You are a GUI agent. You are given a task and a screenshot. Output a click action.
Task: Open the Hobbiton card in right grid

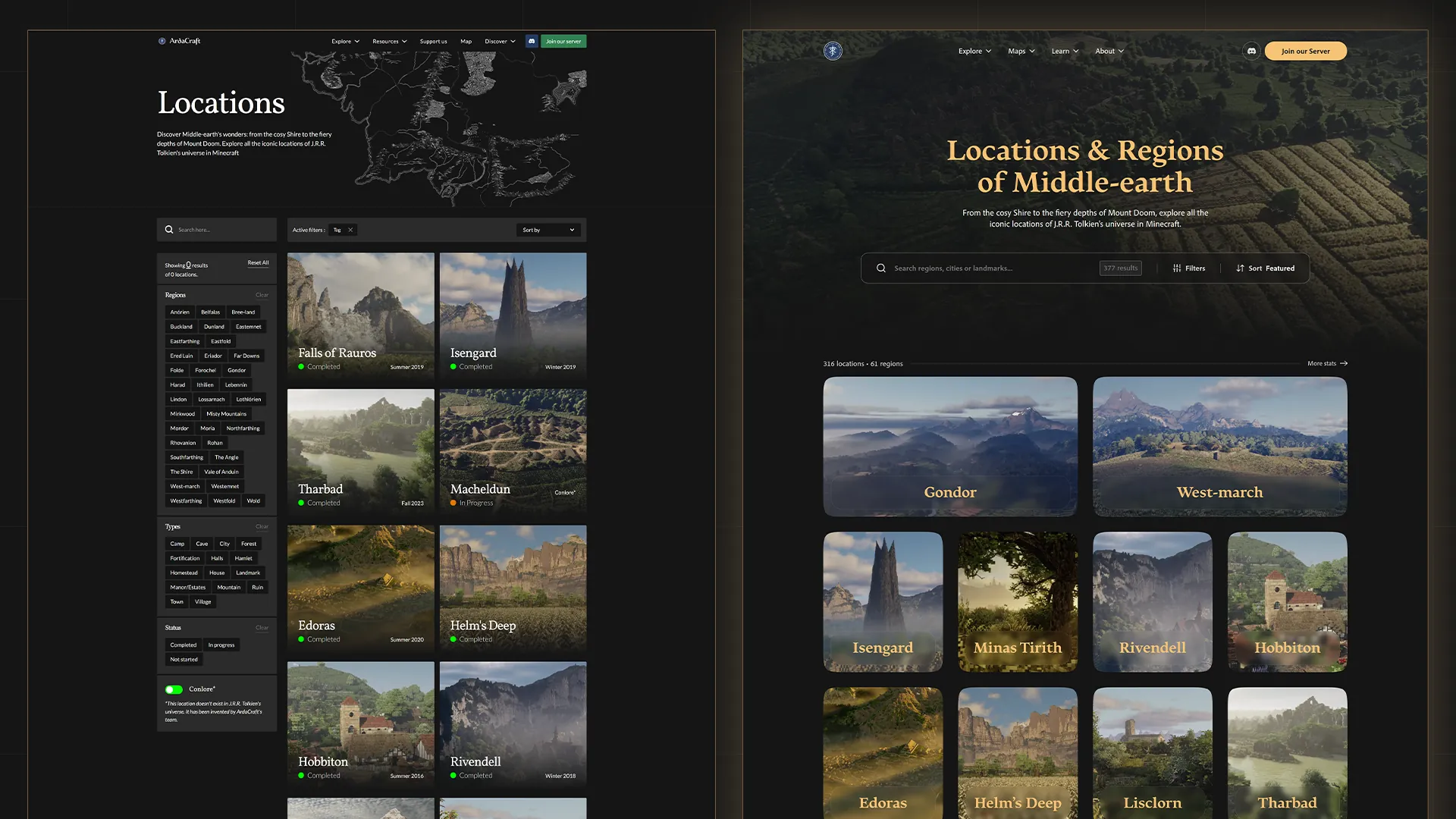pyautogui.click(x=1287, y=601)
